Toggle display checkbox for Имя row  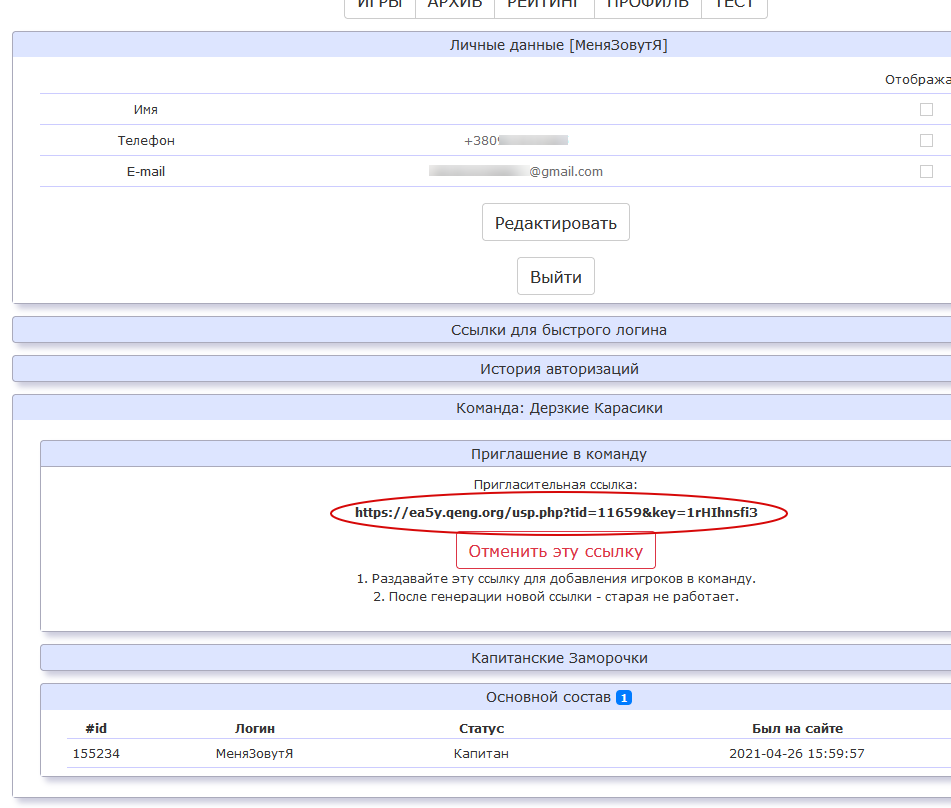point(926,110)
